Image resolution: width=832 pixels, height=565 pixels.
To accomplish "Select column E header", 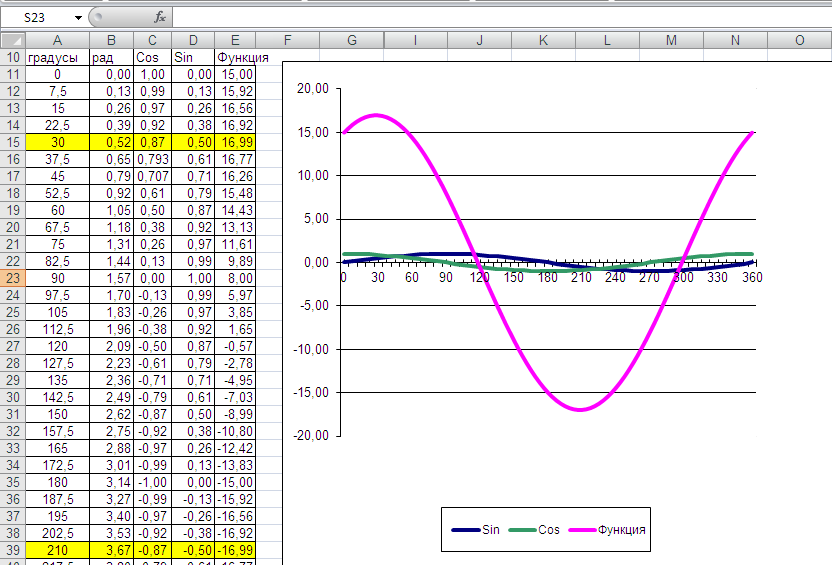I will [235, 40].
